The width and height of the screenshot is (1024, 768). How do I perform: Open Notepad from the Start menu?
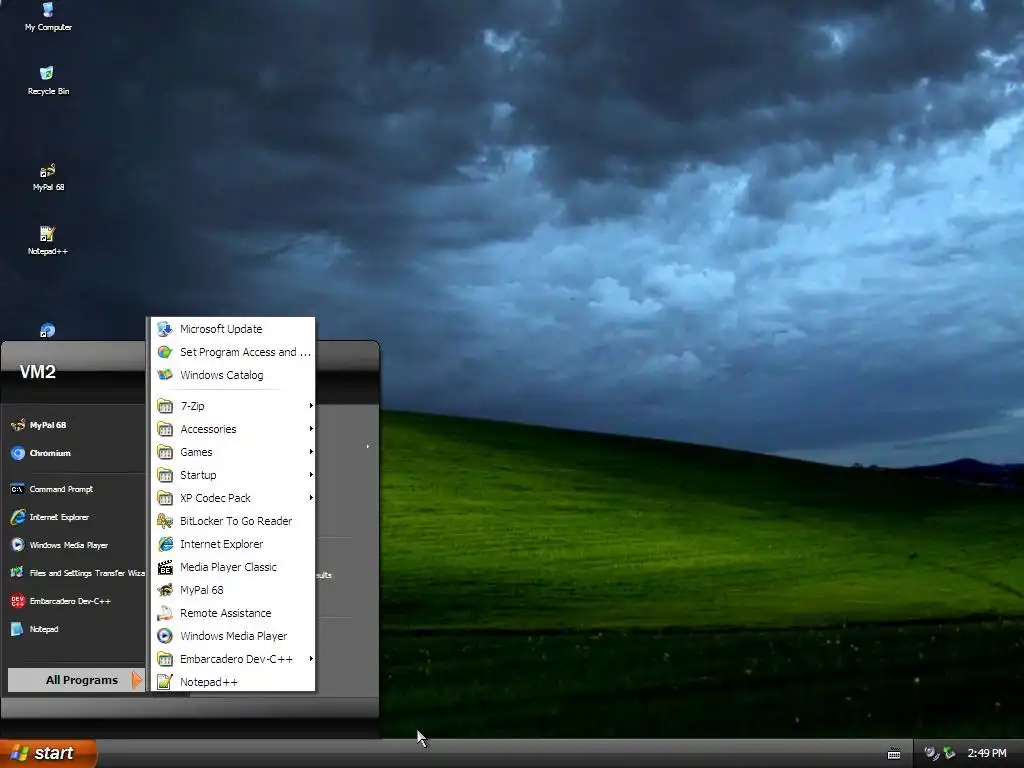tap(75, 630)
